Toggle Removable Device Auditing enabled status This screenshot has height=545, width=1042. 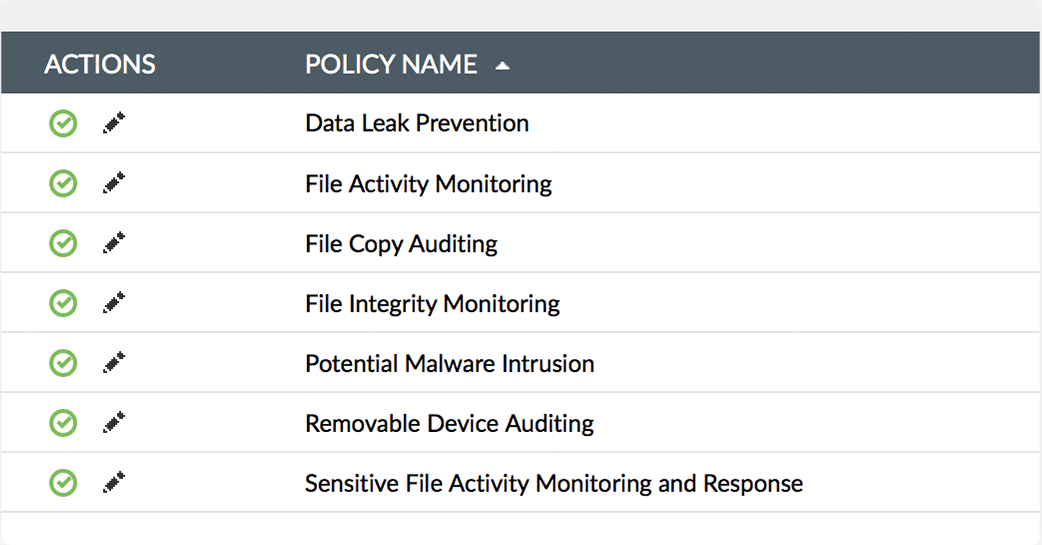(x=63, y=424)
